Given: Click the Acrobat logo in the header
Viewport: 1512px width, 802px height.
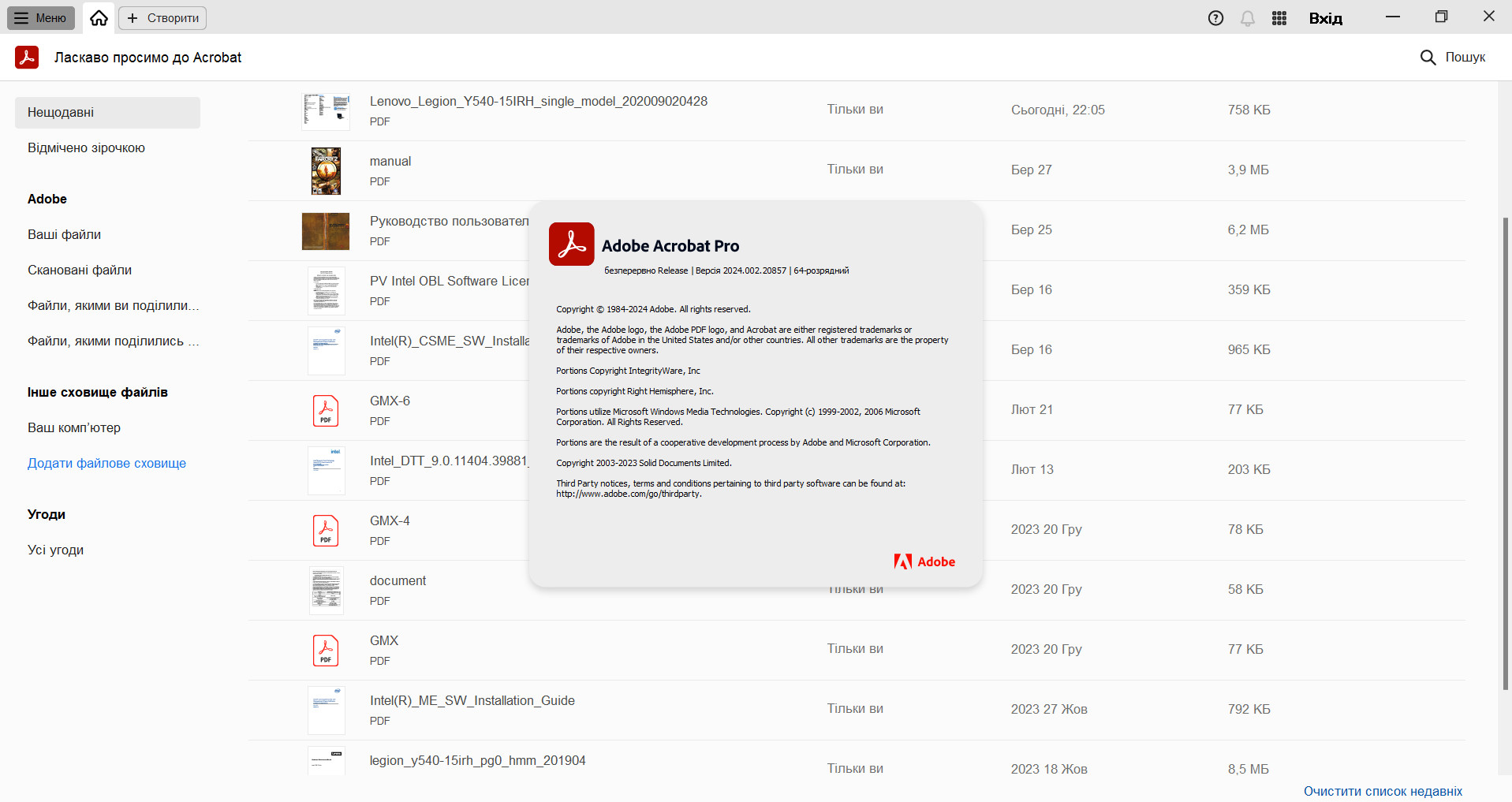Looking at the screenshot, I should pyautogui.click(x=27, y=58).
